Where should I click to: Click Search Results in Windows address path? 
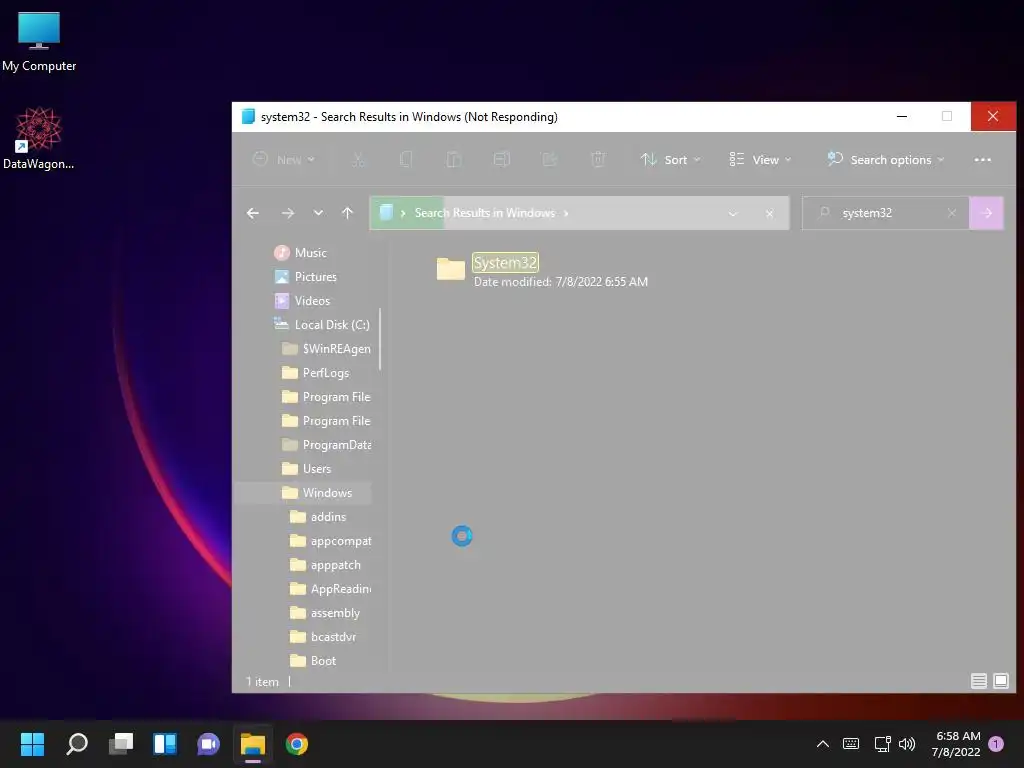coord(485,213)
